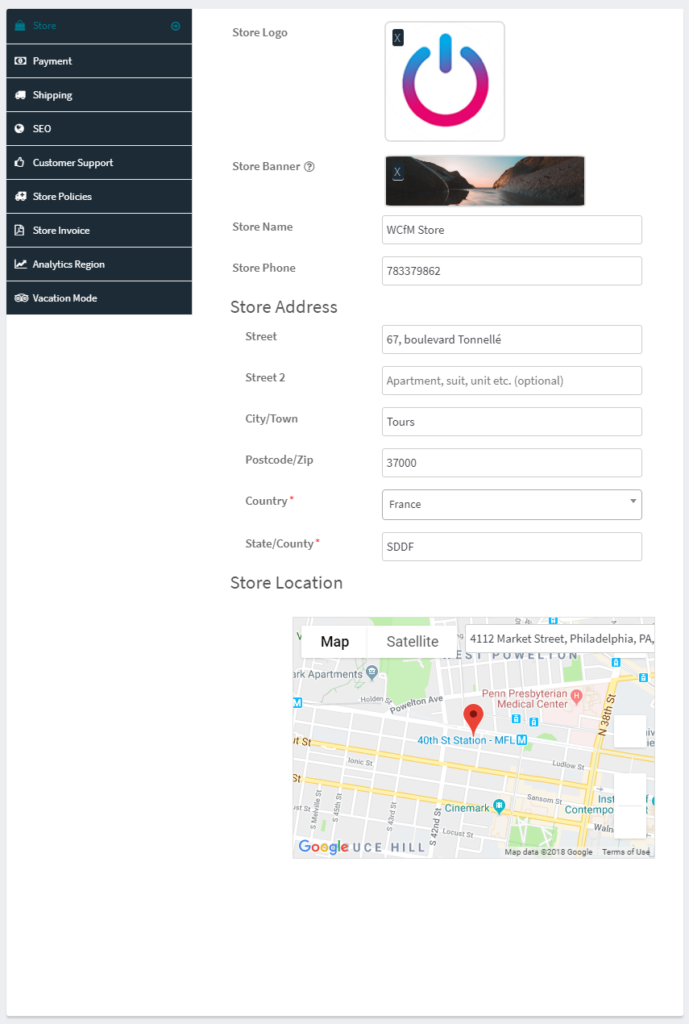Click the Vacation Mode icon
Screen dimensions: 689x1024
(20, 298)
